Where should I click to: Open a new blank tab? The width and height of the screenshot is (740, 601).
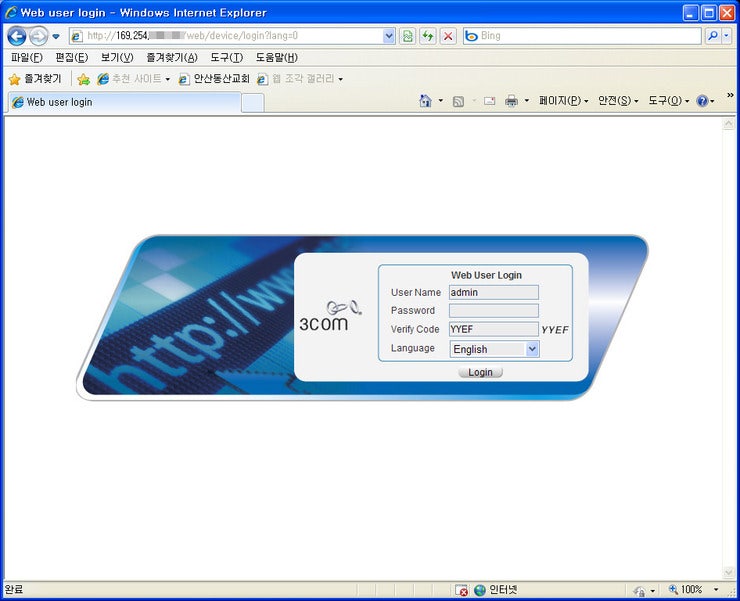coord(252,103)
